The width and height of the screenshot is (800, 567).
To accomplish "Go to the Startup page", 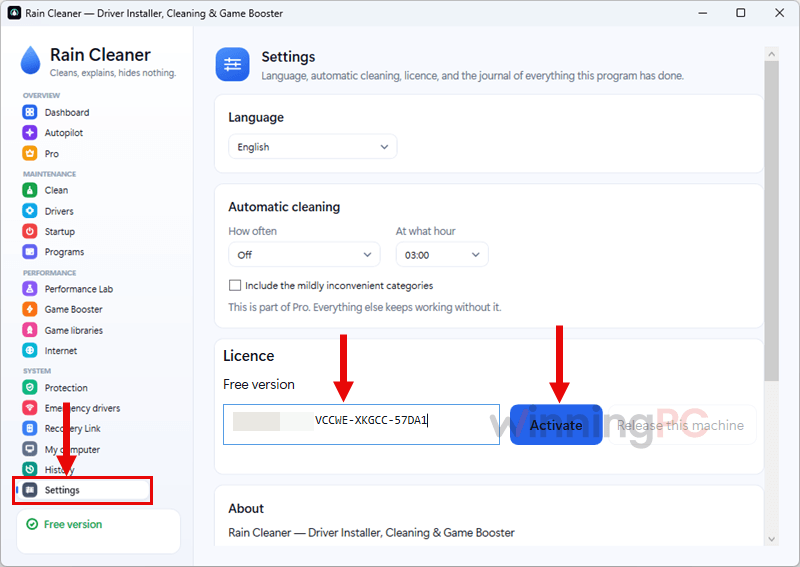I will (60, 232).
